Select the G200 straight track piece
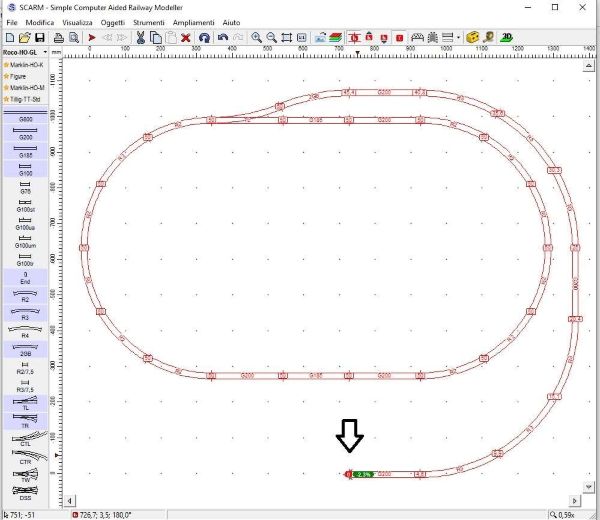 click(x=25, y=132)
